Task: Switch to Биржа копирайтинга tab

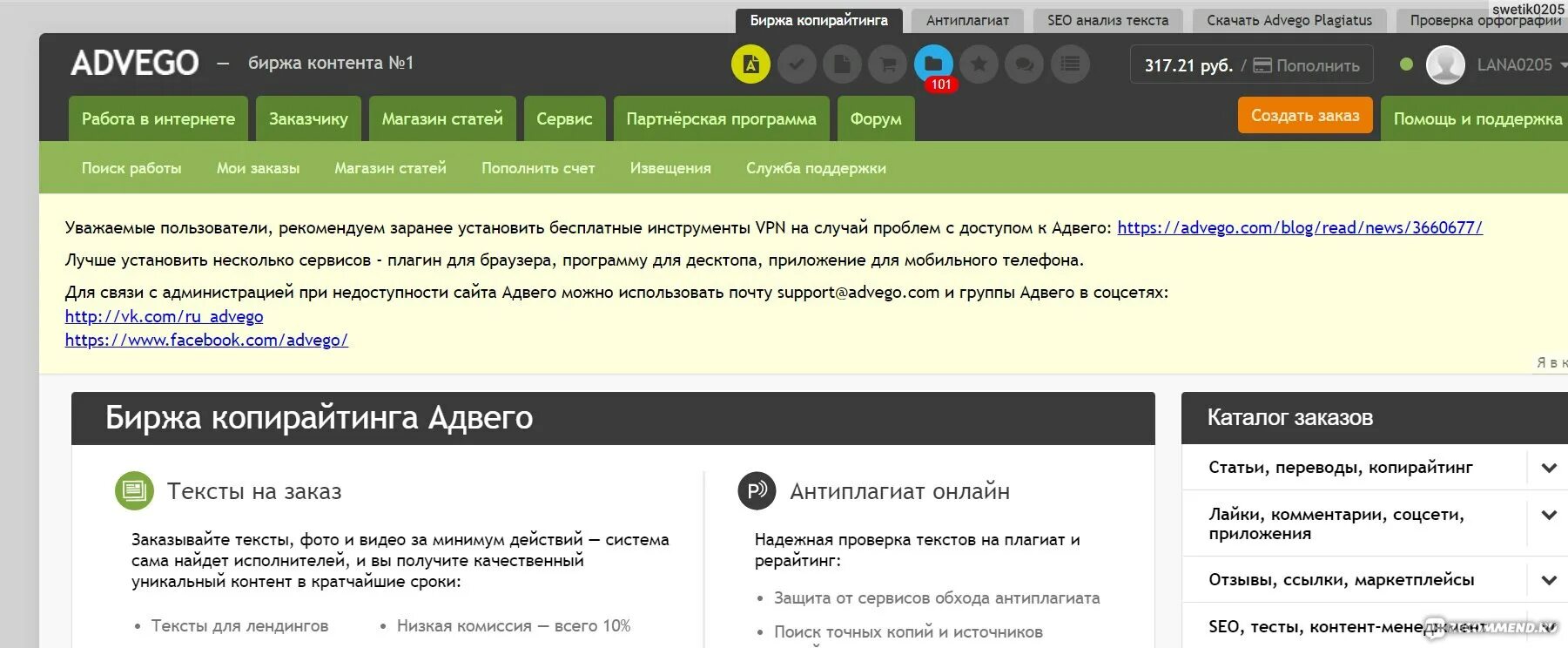Action: (819, 21)
